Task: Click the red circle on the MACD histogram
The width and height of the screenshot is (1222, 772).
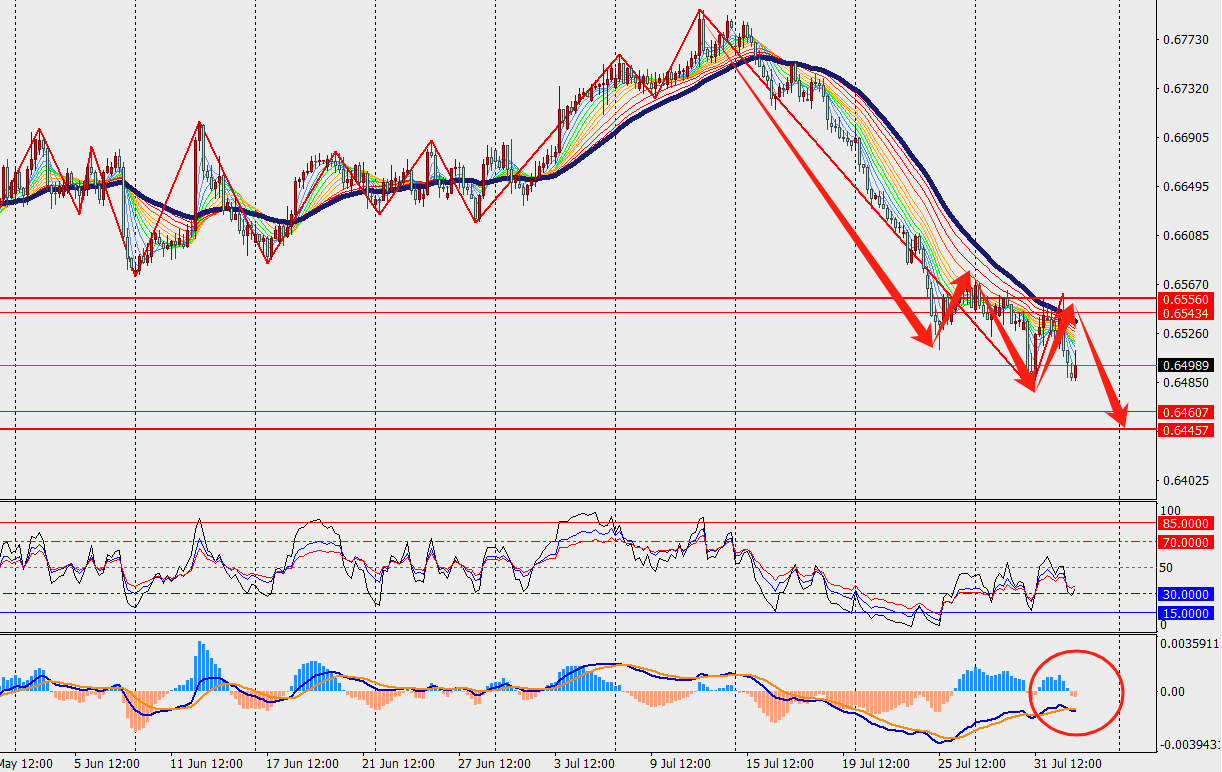Action: coord(1077,691)
